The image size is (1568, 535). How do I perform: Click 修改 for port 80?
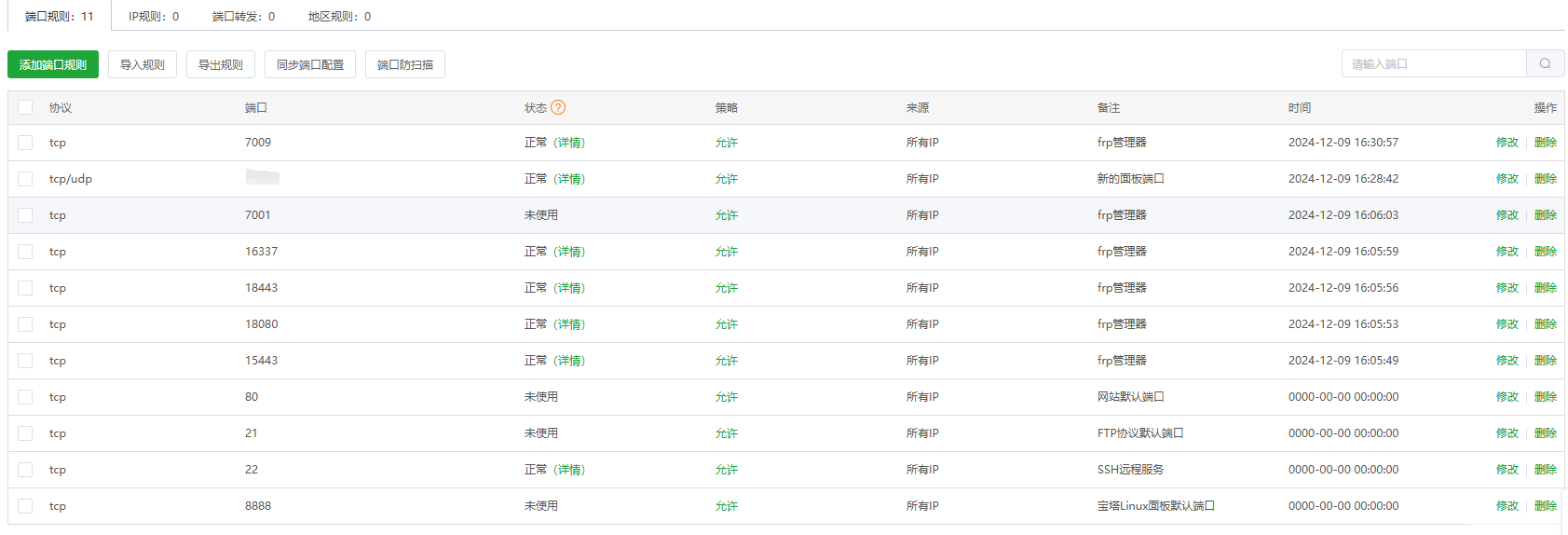tap(1507, 397)
